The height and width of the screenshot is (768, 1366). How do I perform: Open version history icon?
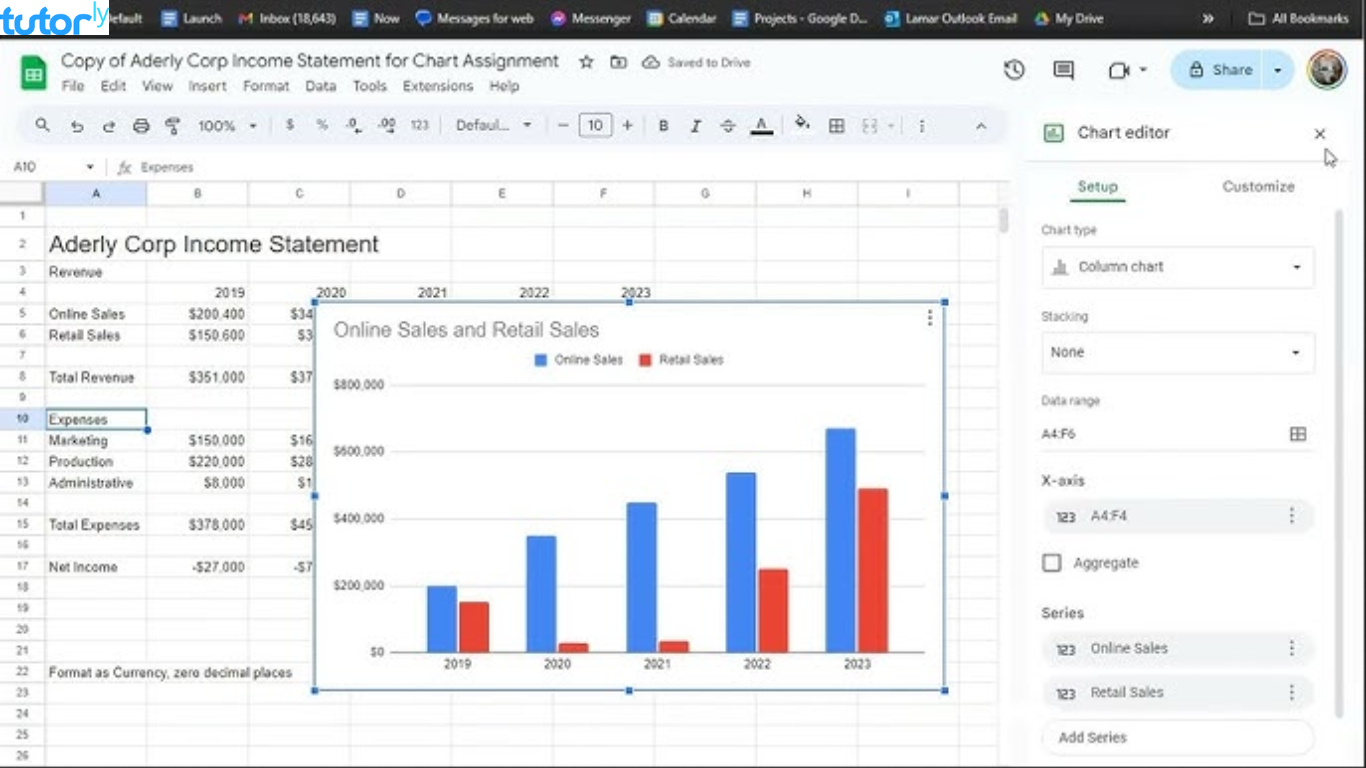tap(1014, 70)
